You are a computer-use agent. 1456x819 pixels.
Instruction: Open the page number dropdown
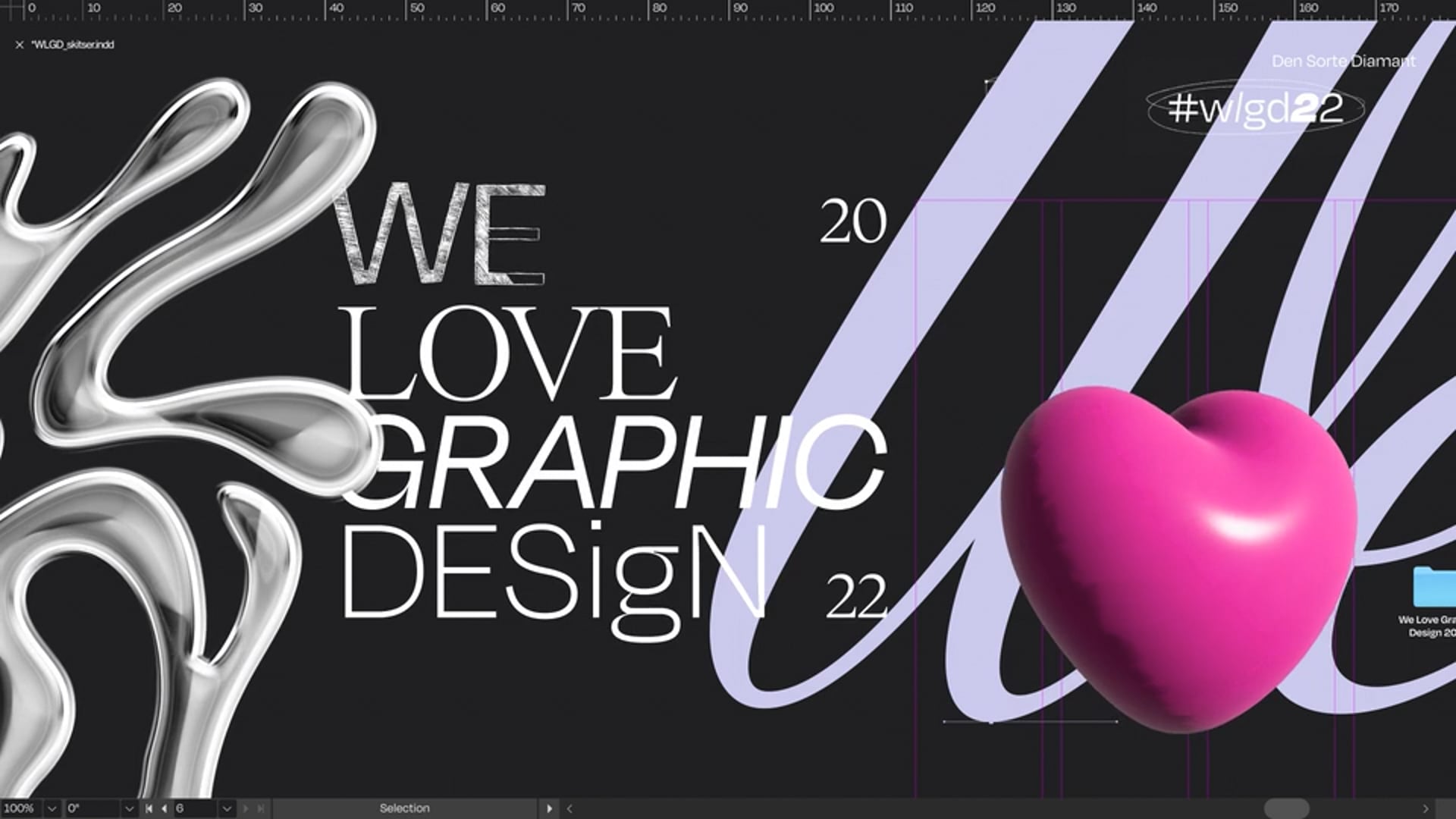pyautogui.click(x=226, y=808)
